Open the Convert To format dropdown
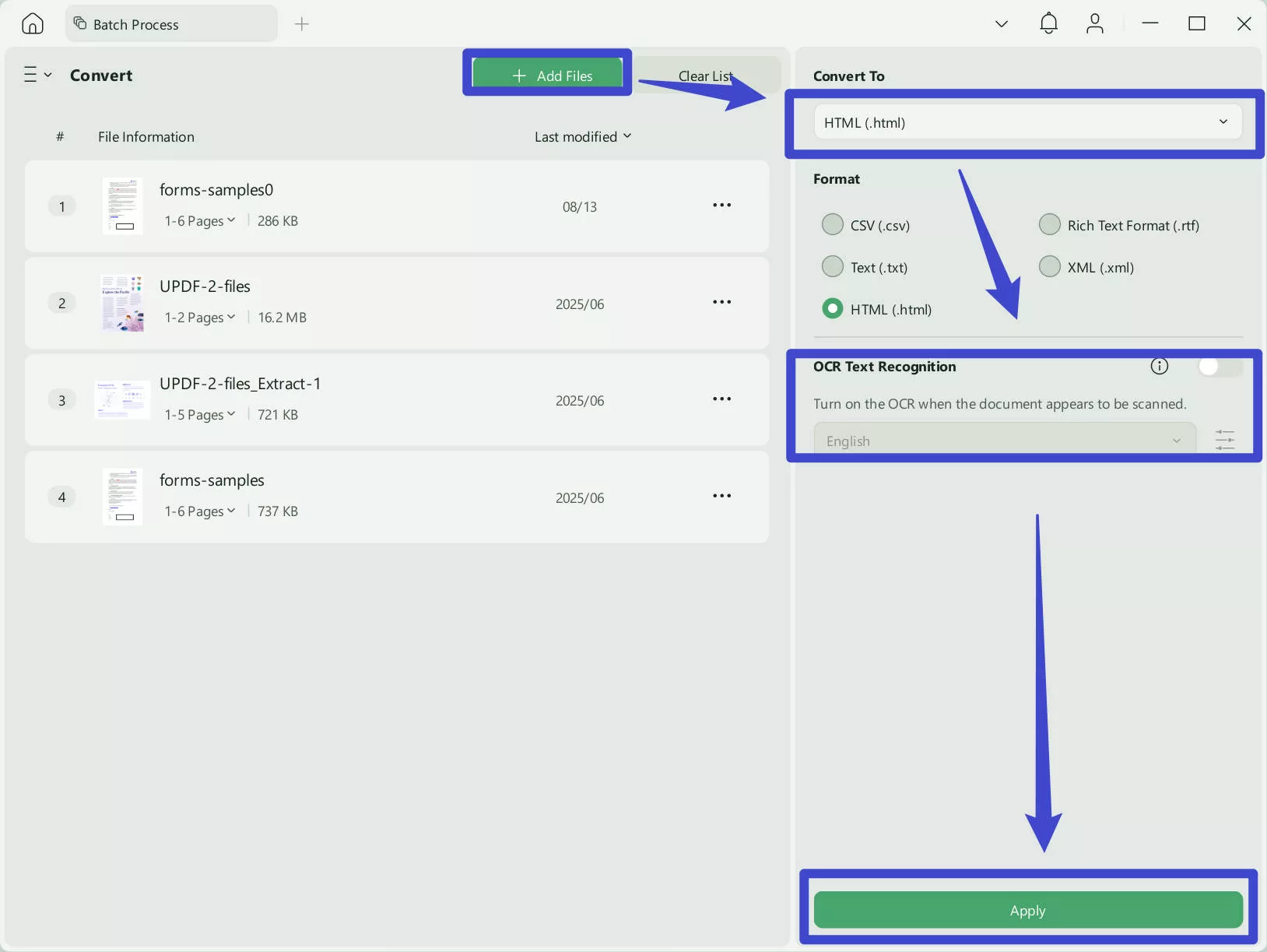Viewport: 1267px width, 952px height. [x=1027, y=122]
